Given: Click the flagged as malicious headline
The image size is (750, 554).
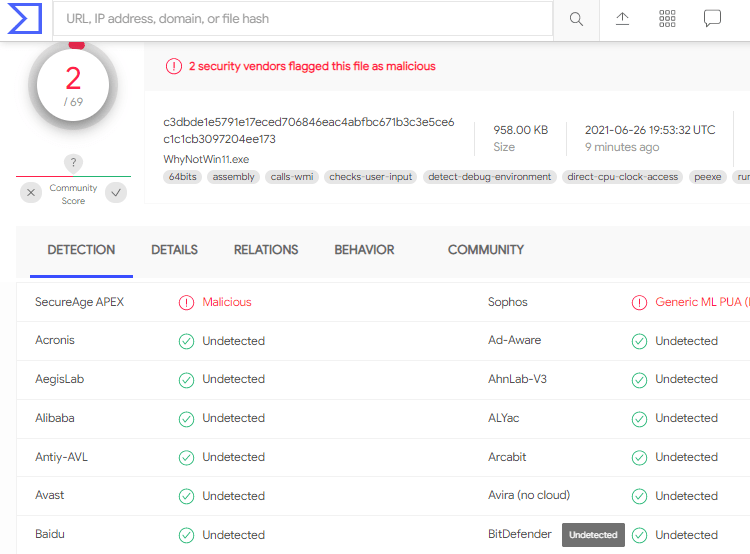Looking at the screenshot, I should tap(312, 66).
